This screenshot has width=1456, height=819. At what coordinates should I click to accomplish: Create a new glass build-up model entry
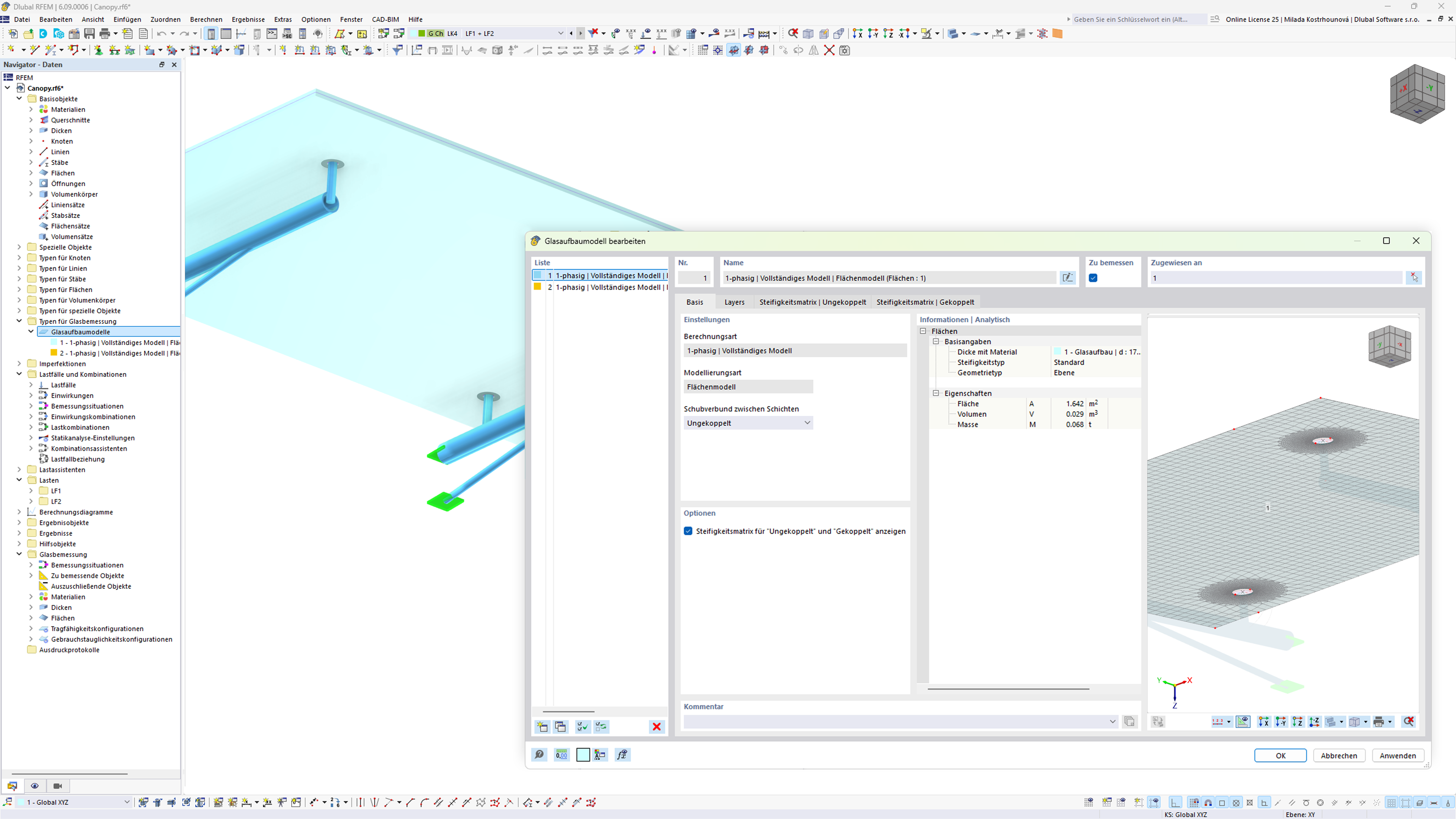pos(542,727)
